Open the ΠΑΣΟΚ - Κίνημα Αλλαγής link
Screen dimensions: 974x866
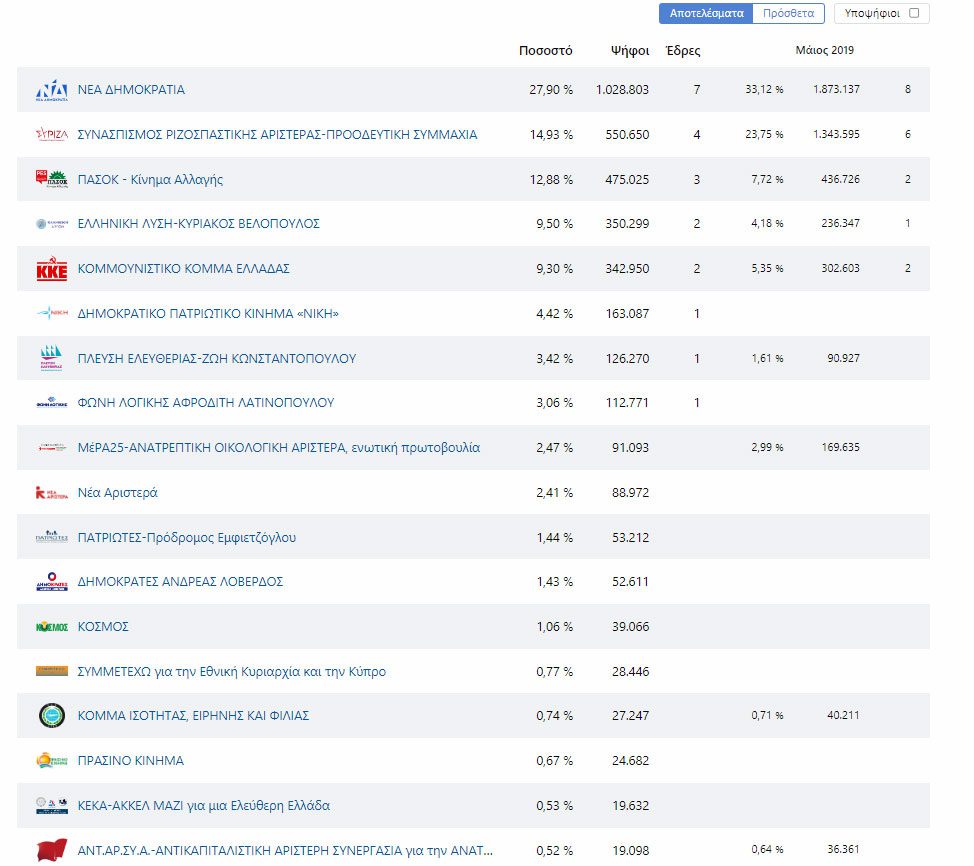pyautogui.click(x=150, y=180)
